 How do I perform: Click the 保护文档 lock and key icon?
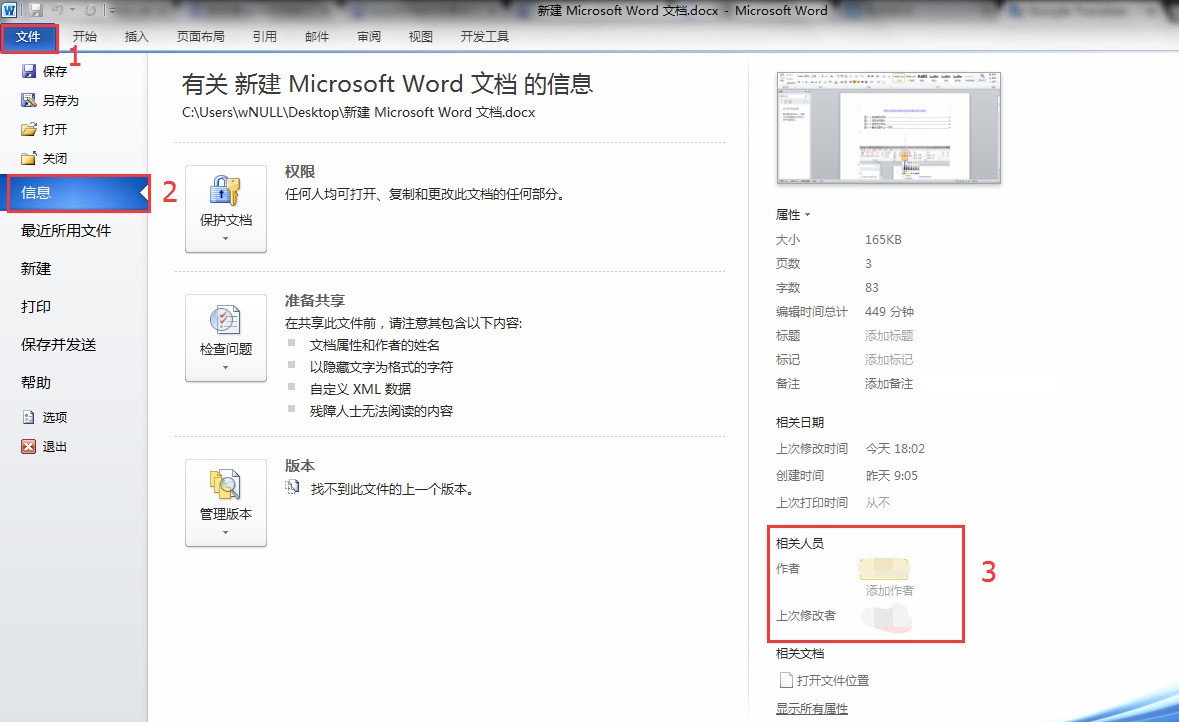(225, 190)
